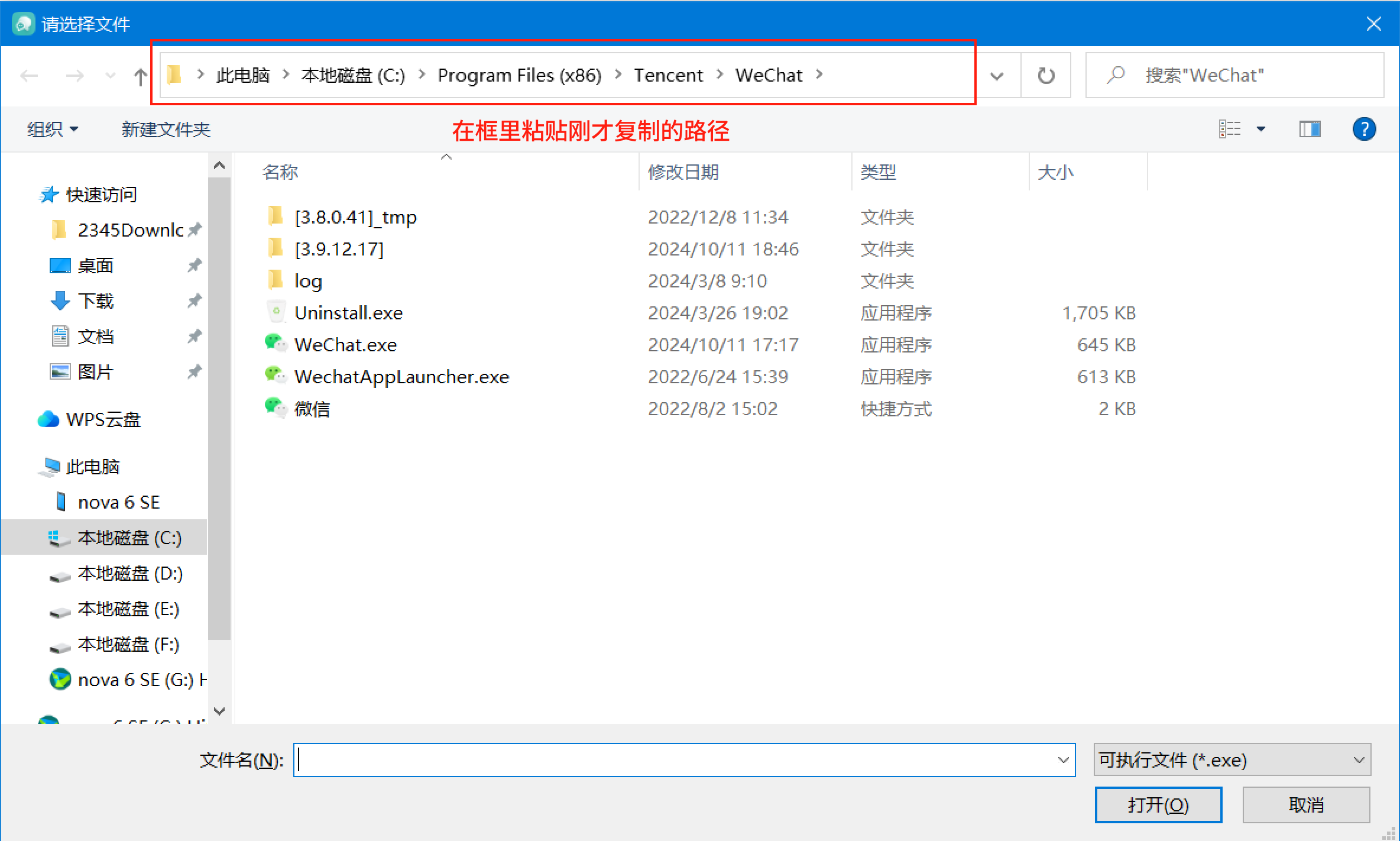
Task: Click the navigation pane vertical scrollbar
Action: point(219,408)
